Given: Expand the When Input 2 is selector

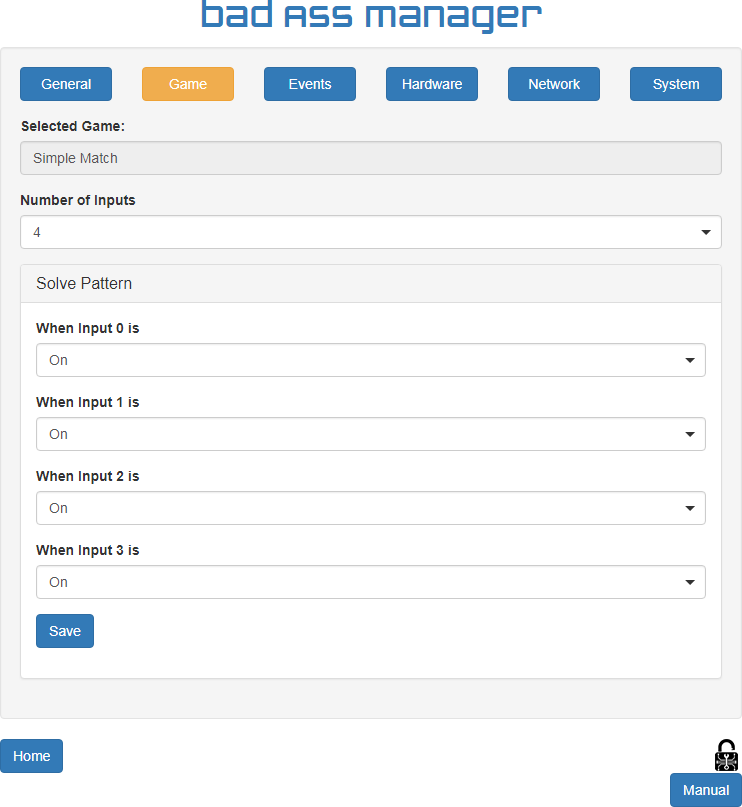Looking at the screenshot, I should click(x=371, y=508).
